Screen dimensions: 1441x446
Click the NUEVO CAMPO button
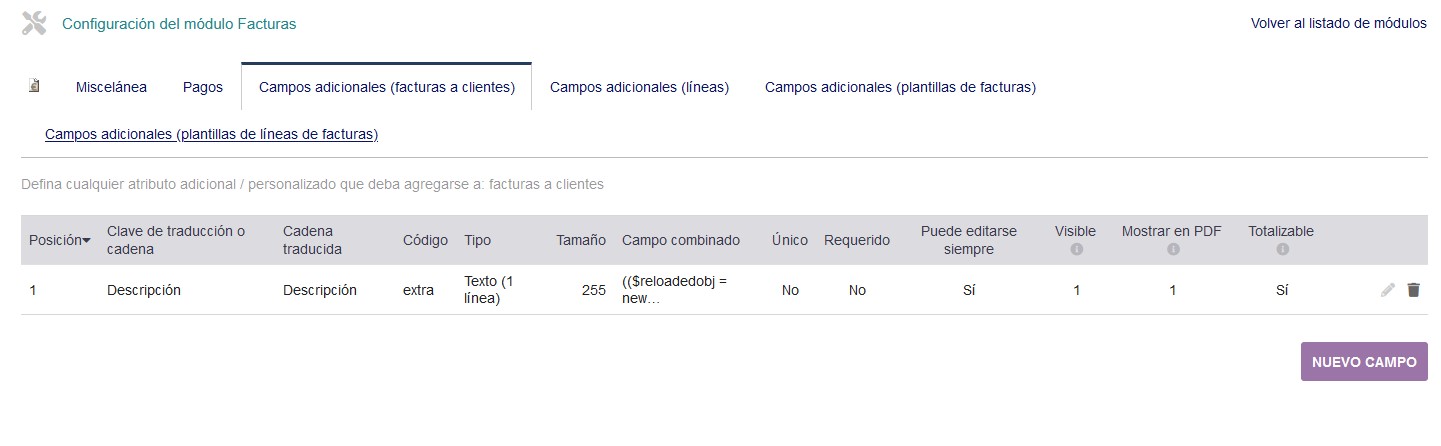coord(1364,362)
